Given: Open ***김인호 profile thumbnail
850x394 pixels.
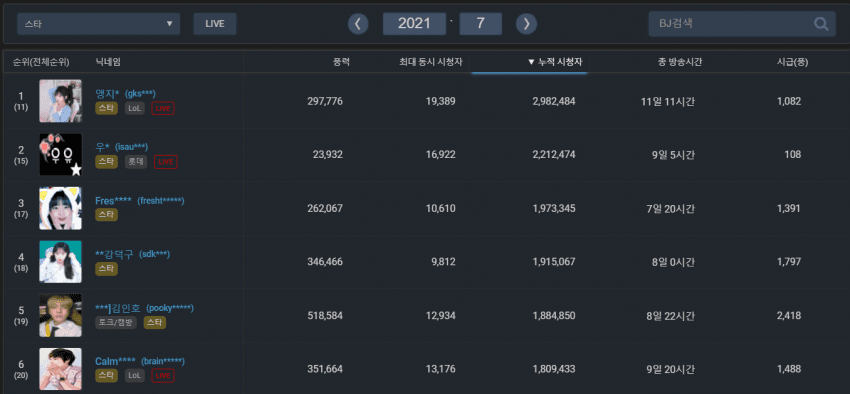Looking at the screenshot, I should pos(60,315).
